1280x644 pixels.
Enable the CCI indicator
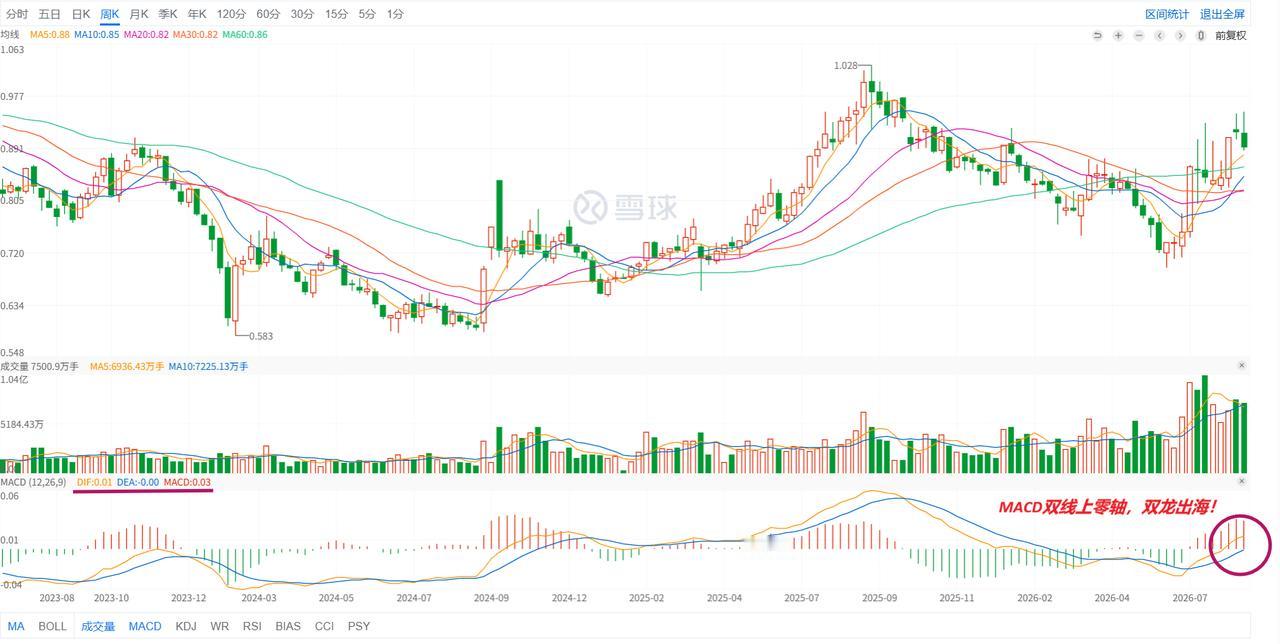(x=324, y=627)
